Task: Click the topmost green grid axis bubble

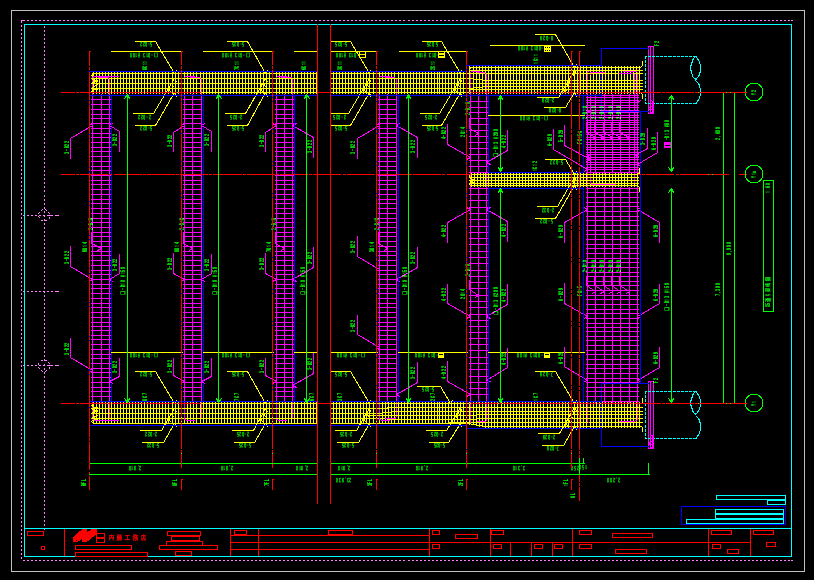Action: (754, 92)
